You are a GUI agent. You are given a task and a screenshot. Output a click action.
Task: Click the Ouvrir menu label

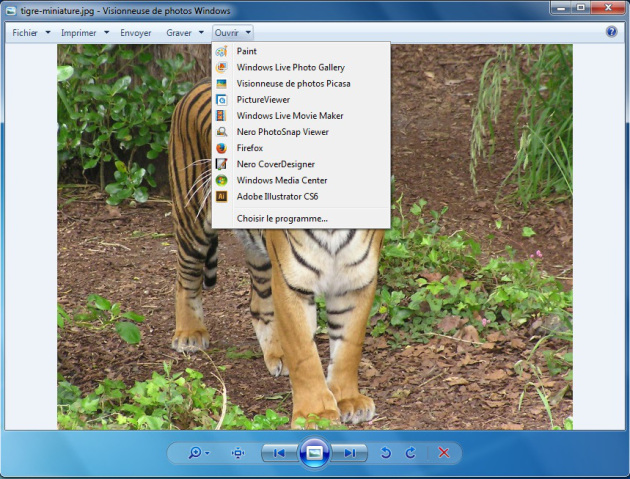coord(227,33)
